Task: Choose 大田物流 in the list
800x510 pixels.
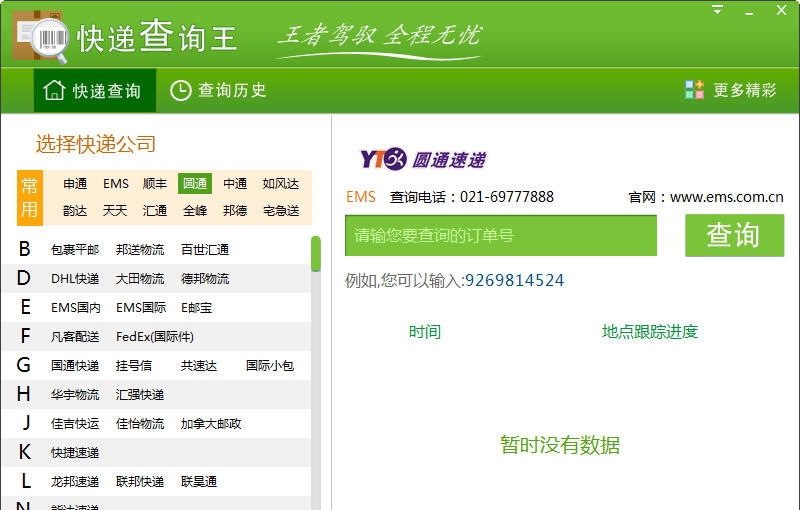Action: tap(140, 279)
